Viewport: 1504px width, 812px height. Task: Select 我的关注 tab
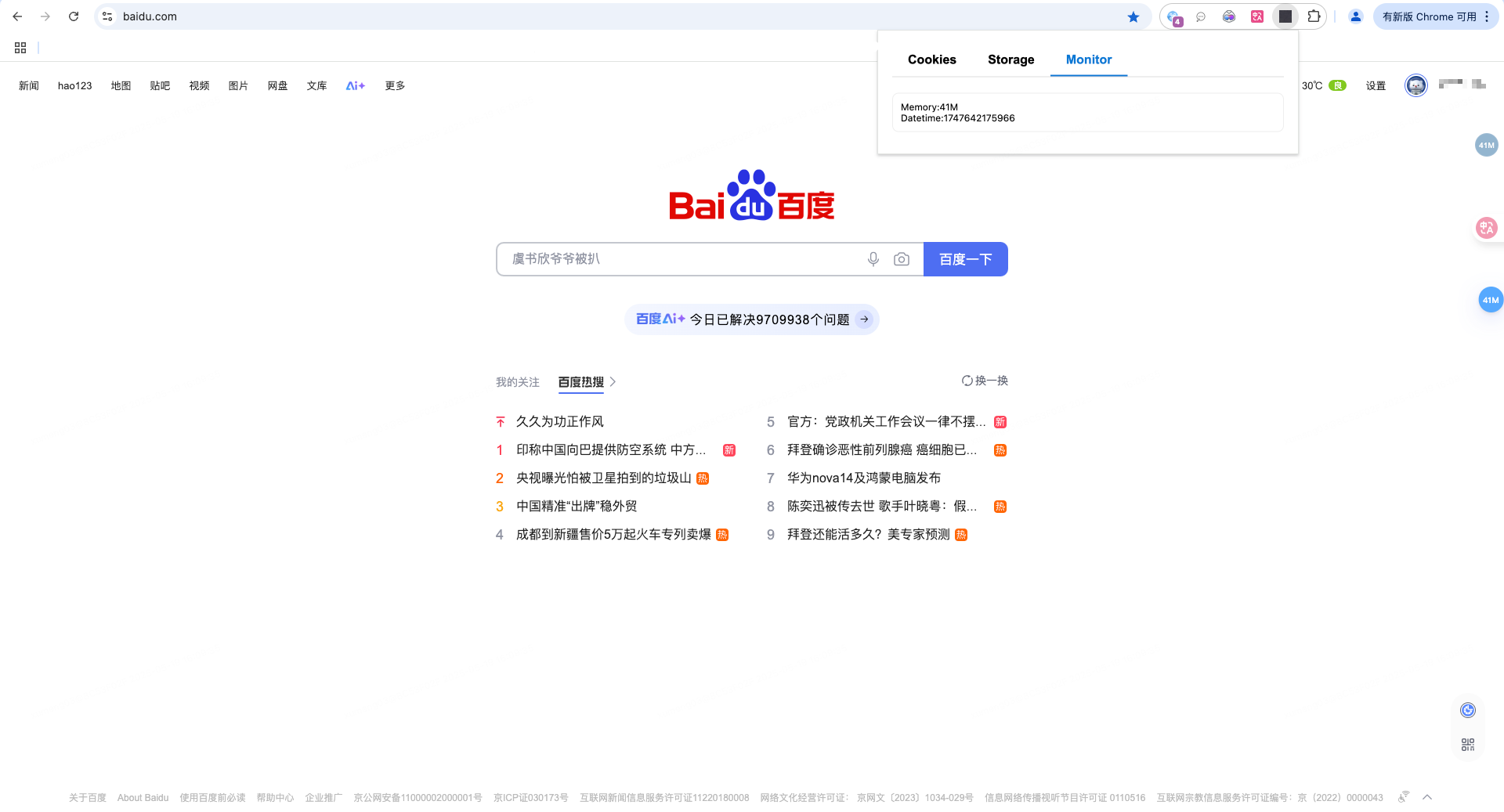tap(517, 382)
